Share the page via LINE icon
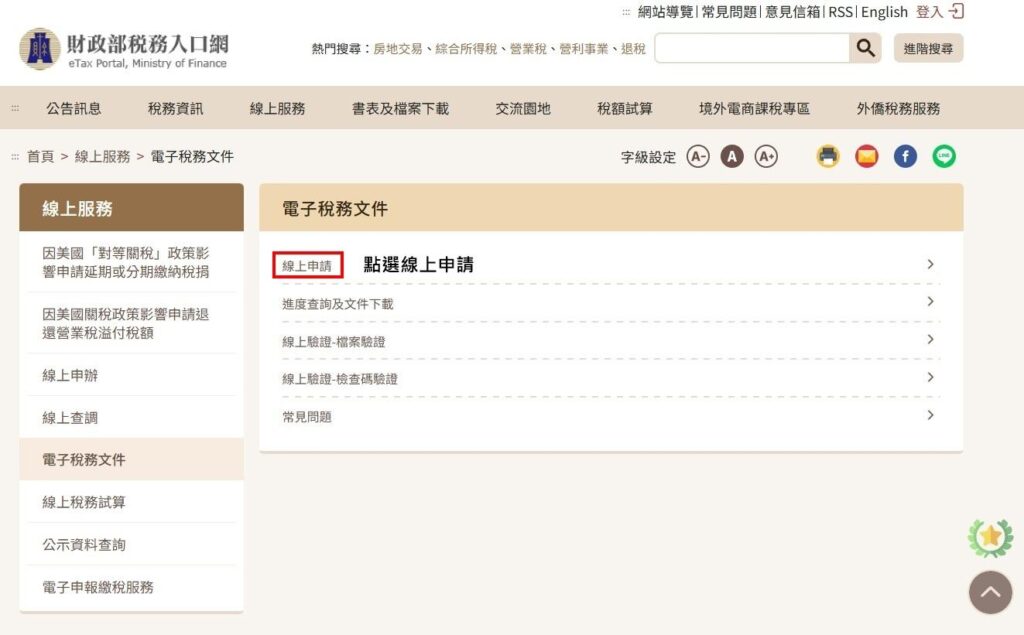 (944, 157)
